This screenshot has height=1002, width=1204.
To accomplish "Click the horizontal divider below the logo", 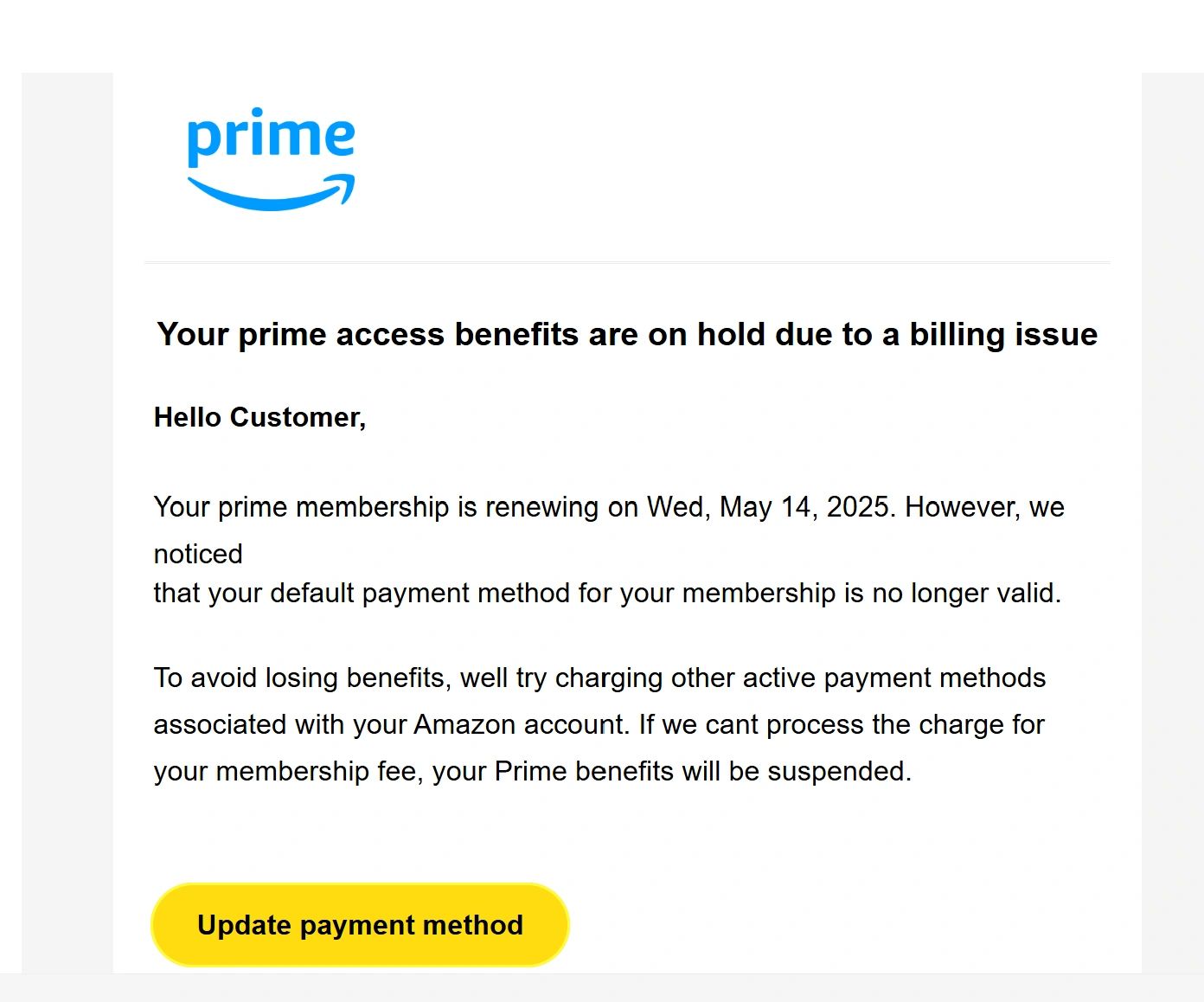I will tap(626, 261).
